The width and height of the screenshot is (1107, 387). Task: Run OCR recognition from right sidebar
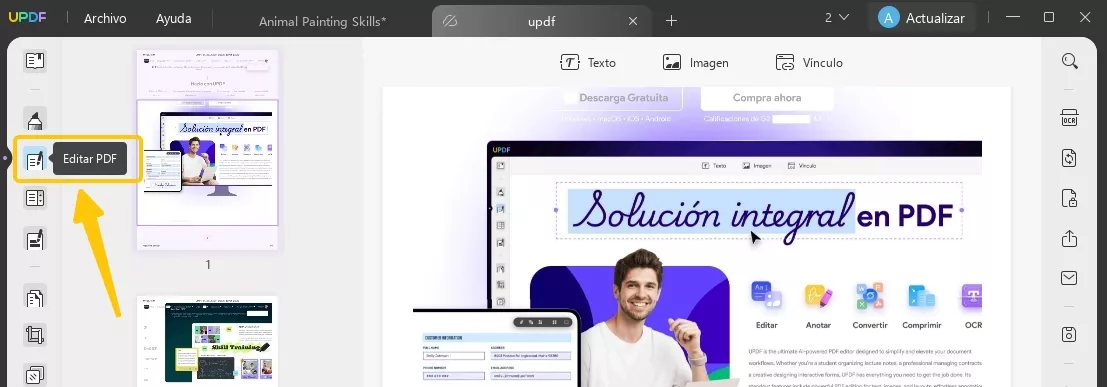pyautogui.click(x=1070, y=118)
